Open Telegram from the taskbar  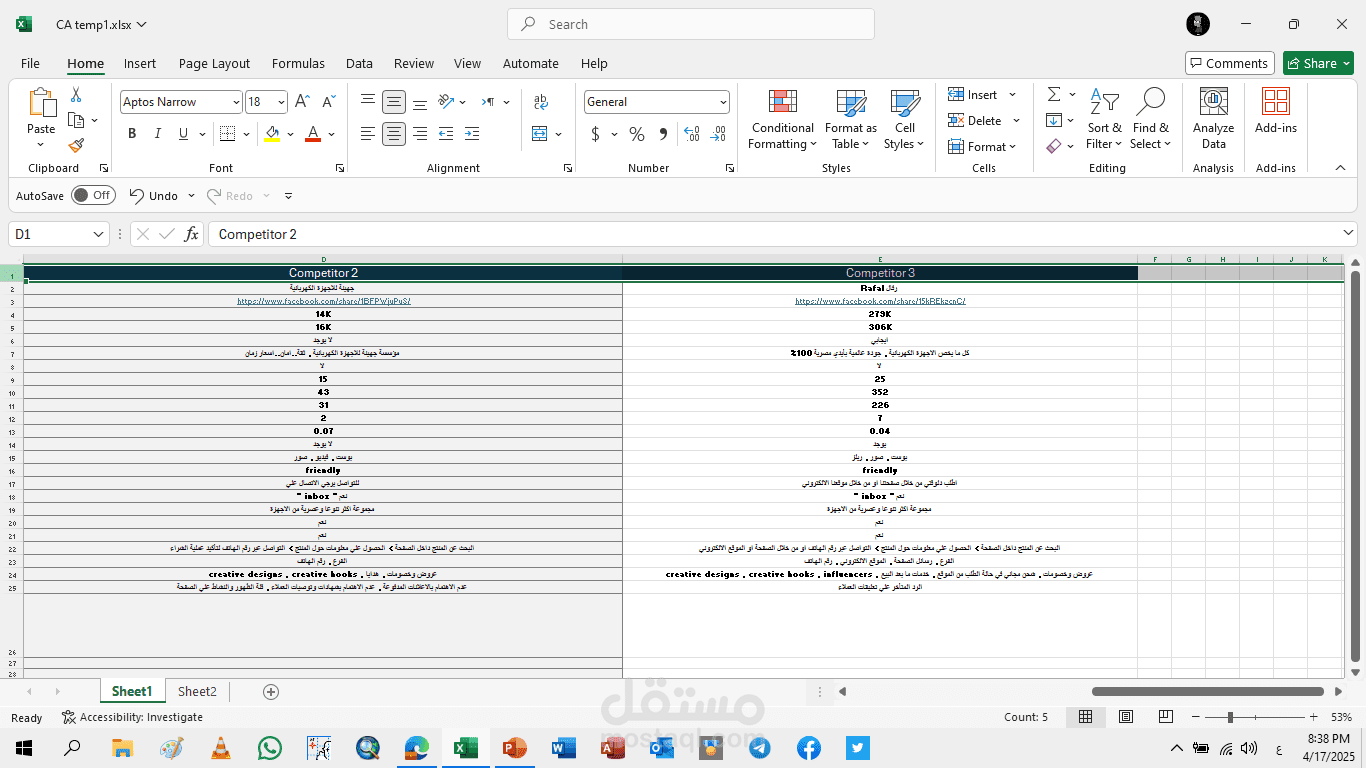coord(759,747)
